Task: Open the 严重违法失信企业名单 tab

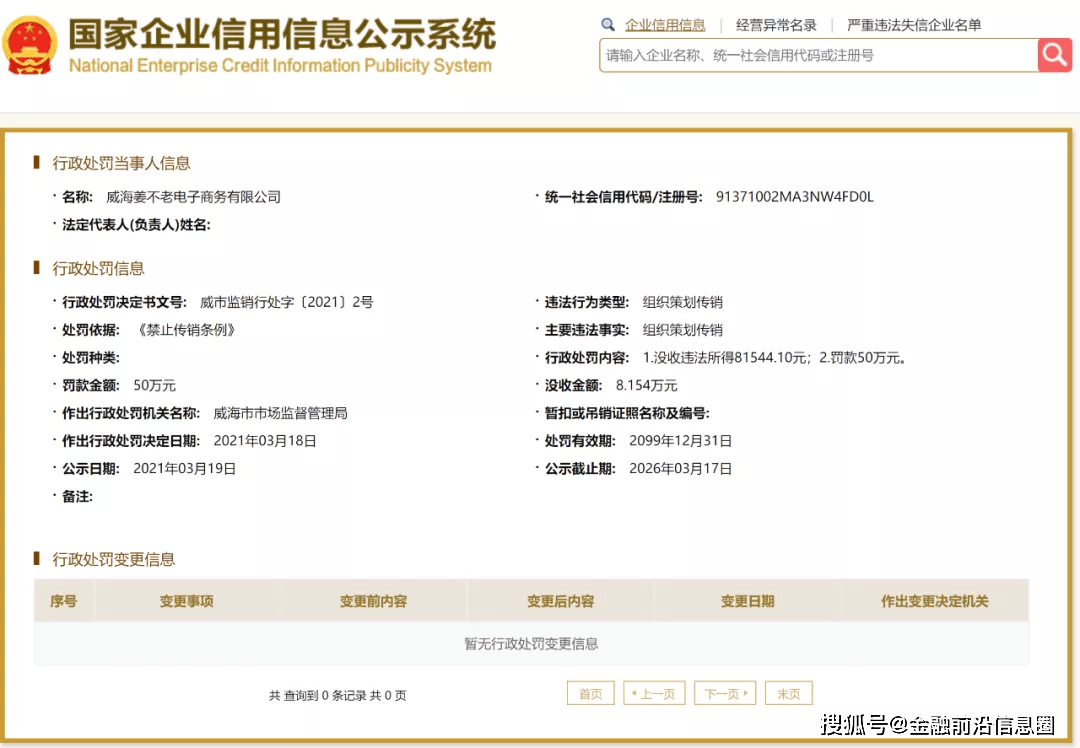Action: [x=914, y=25]
